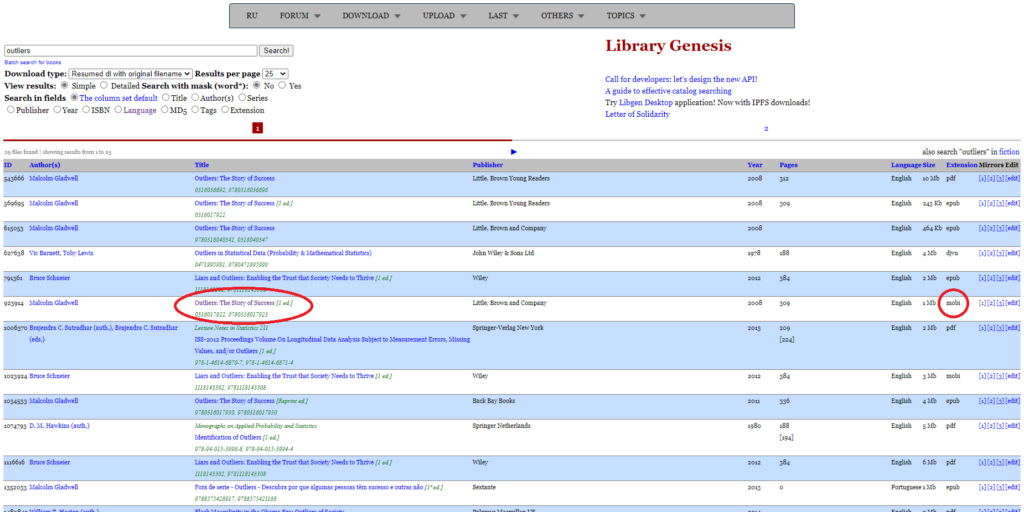Viewport: 1024px width, 512px height.
Task: Open Results per page dropdown
Action: click(x=276, y=74)
